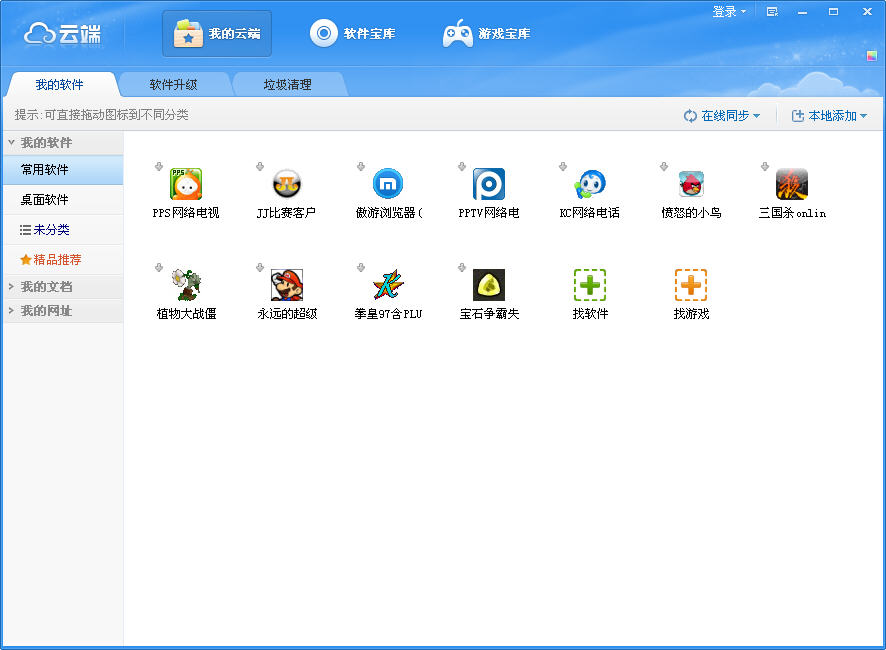Open the 登录 dropdown in title bar
Viewport: 886px width, 650px height.
tap(729, 12)
